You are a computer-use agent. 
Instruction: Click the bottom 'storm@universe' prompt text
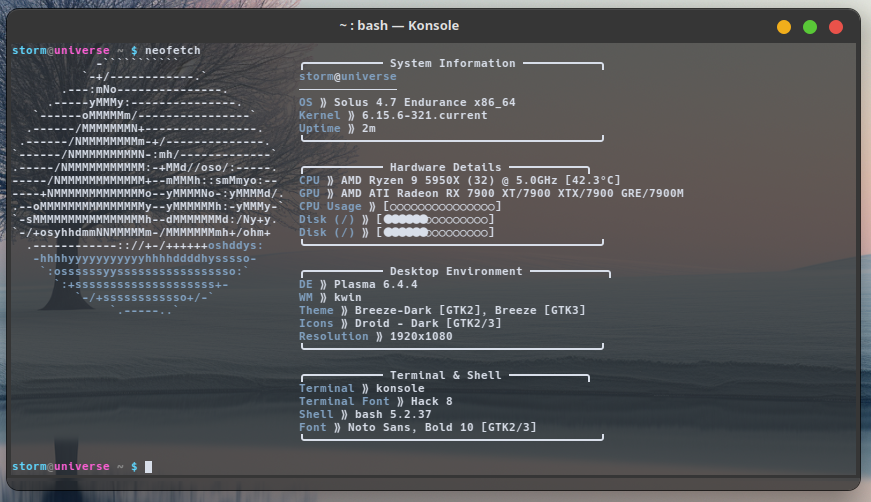(x=61, y=466)
